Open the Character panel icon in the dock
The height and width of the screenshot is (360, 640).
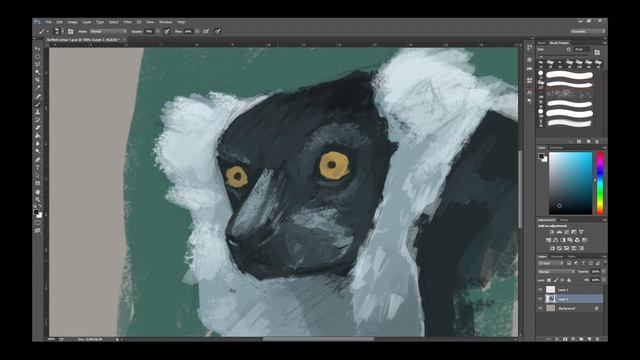tap(529, 93)
